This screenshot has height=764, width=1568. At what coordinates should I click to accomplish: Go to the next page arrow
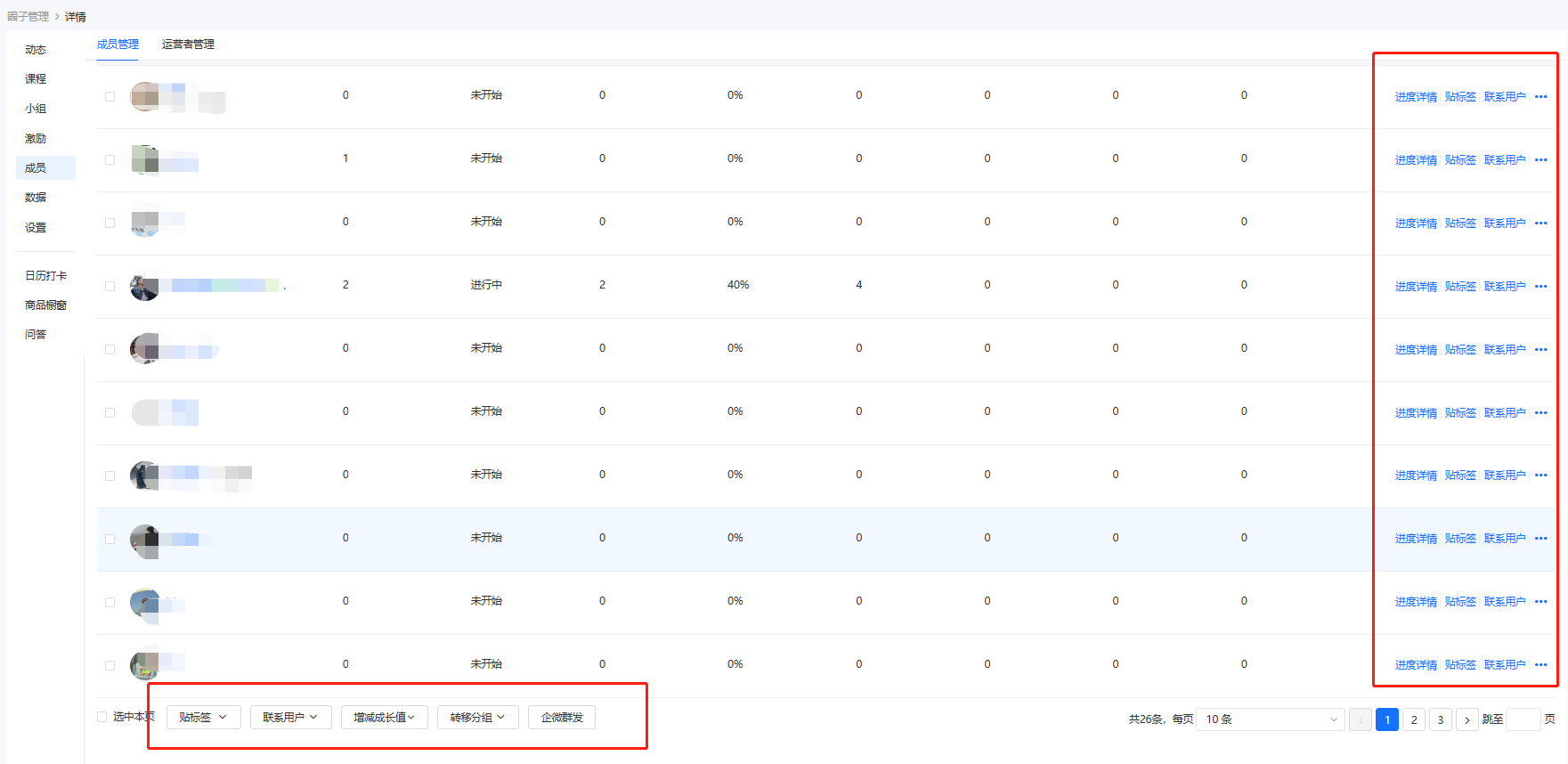(1467, 719)
